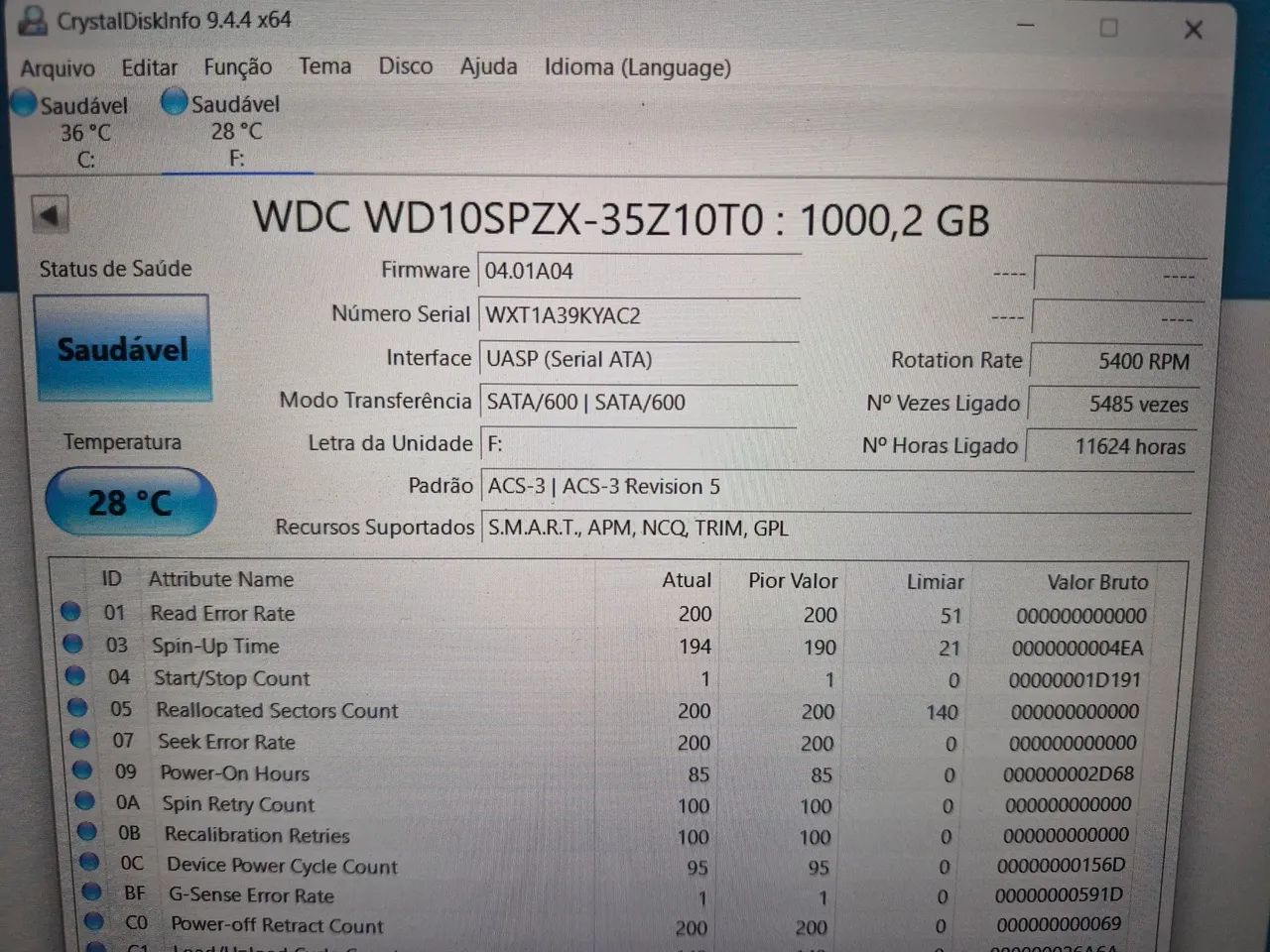Select the Start/Stop Count attribute name
This screenshot has width=1270, height=952.
tap(231, 678)
